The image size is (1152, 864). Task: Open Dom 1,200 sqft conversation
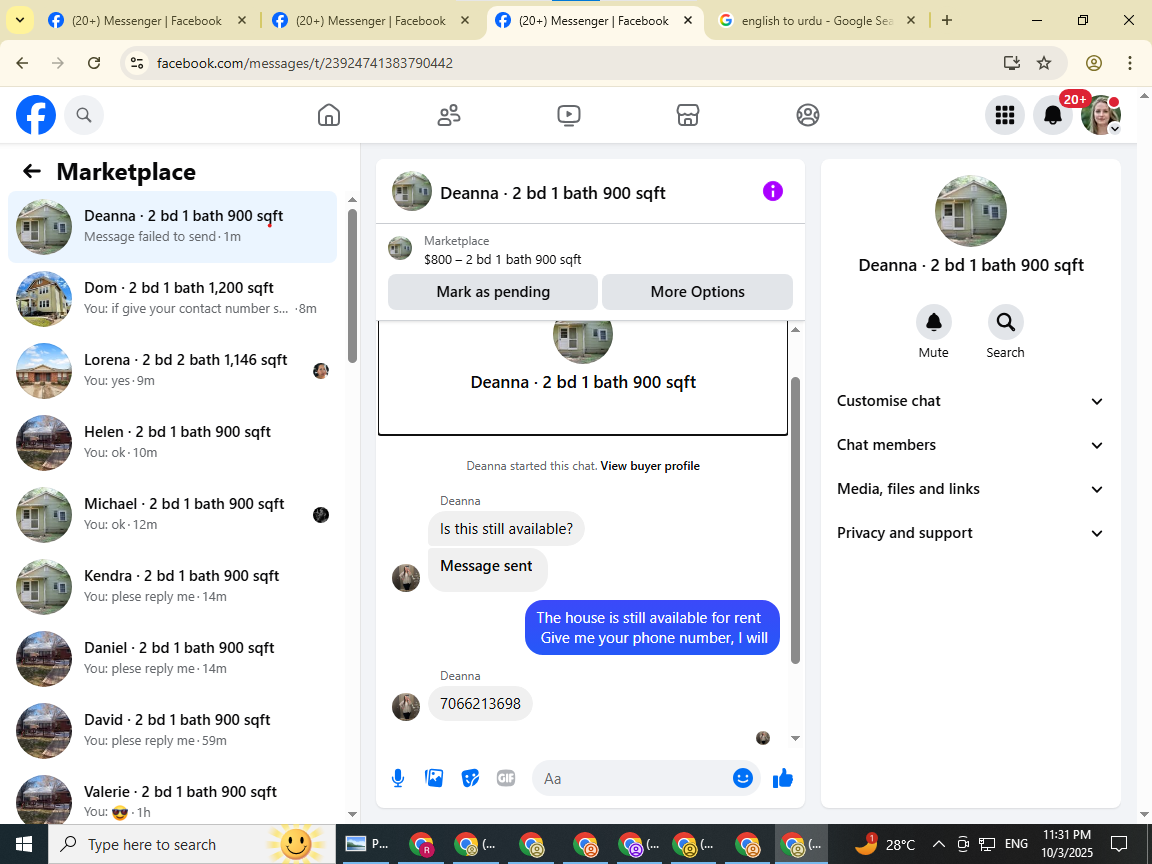point(173,298)
